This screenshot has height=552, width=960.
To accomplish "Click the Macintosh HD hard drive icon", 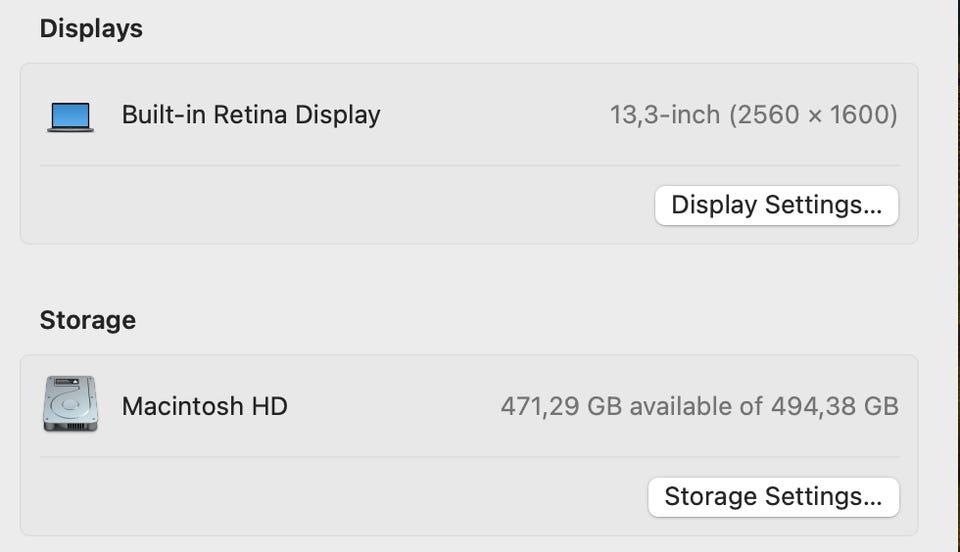I will (70, 405).
